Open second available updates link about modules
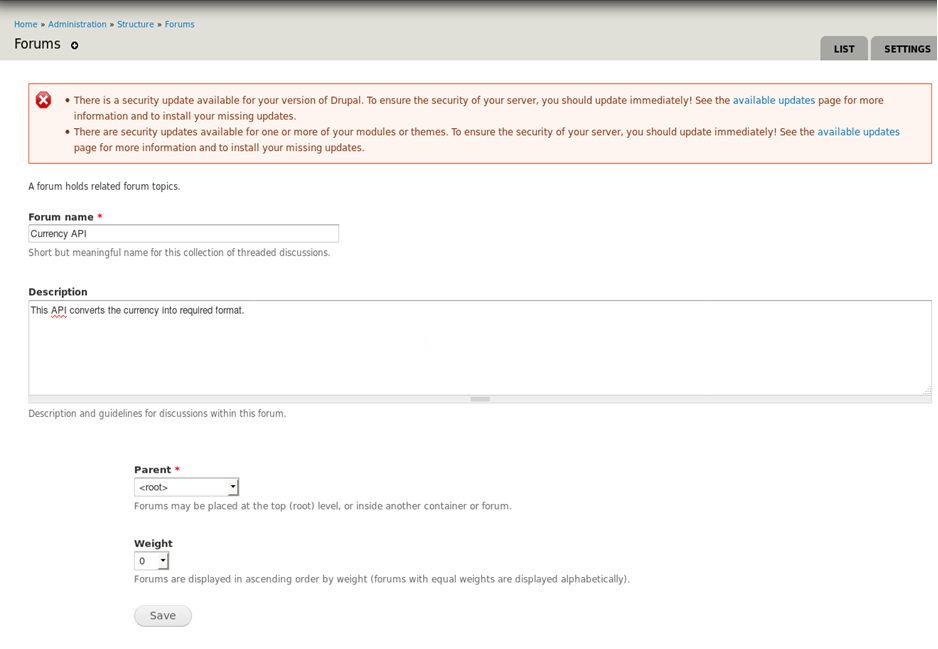The image size is (938, 649). (x=858, y=132)
